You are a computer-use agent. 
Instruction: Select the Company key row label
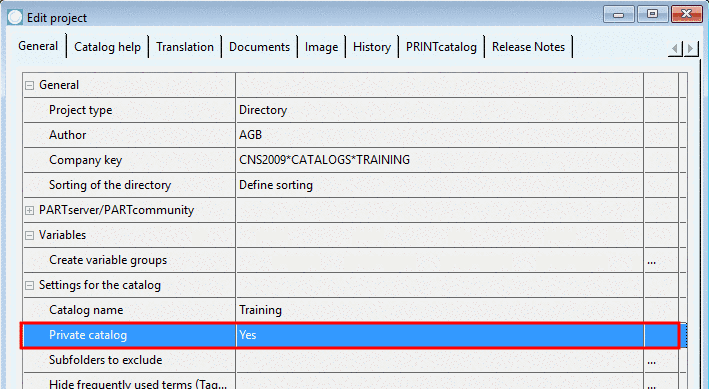click(x=85, y=160)
